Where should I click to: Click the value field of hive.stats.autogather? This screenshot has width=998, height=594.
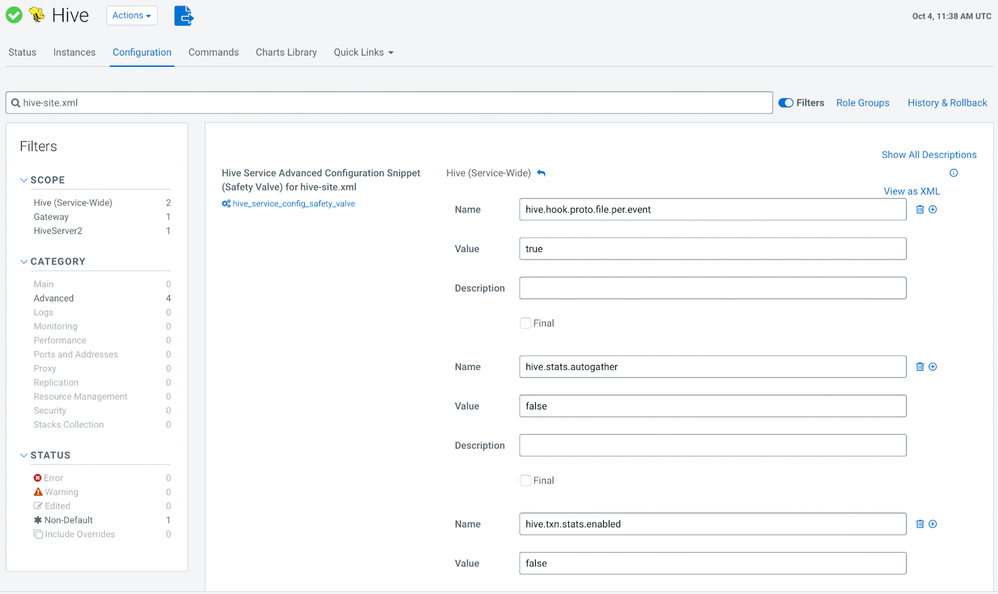[x=712, y=406]
